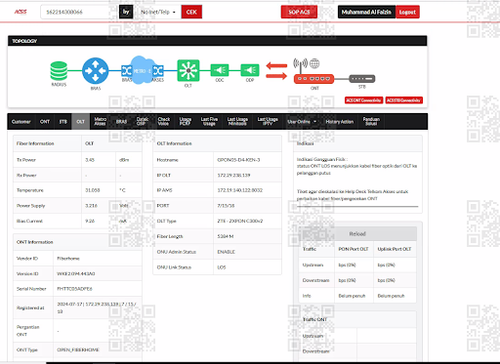Click the green OLT node icon
The height and width of the screenshot is (364, 500).
[x=188, y=70]
